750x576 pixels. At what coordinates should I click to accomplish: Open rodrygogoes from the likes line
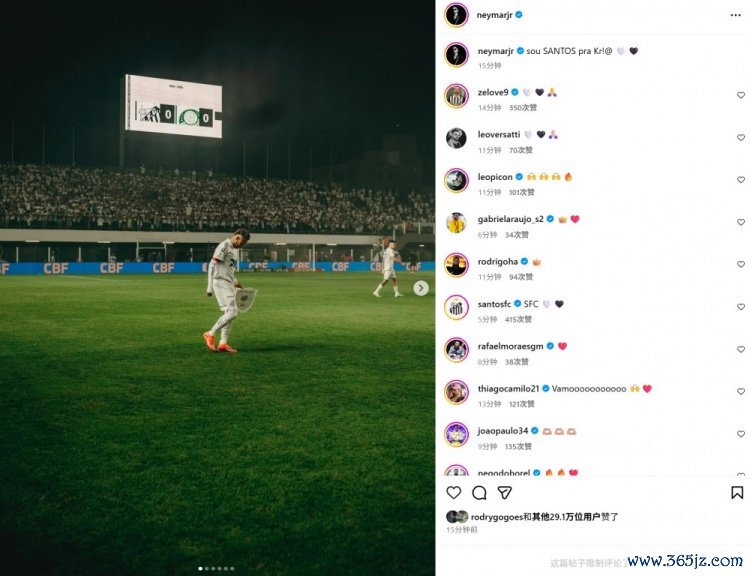click(496, 517)
